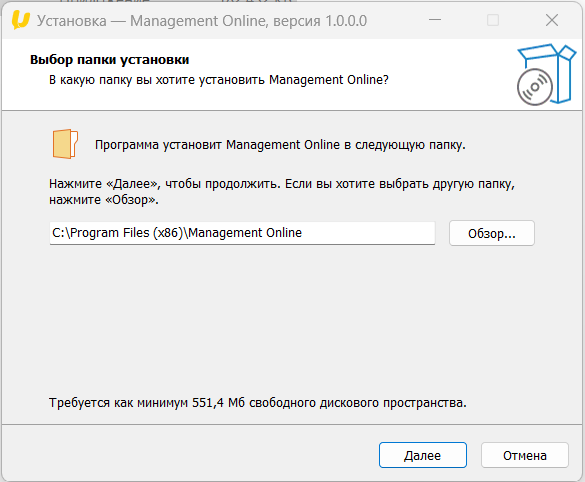Cancel setup with Отмена button
The height and width of the screenshot is (482, 585).
pyautogui.click(x=525, y=455)
